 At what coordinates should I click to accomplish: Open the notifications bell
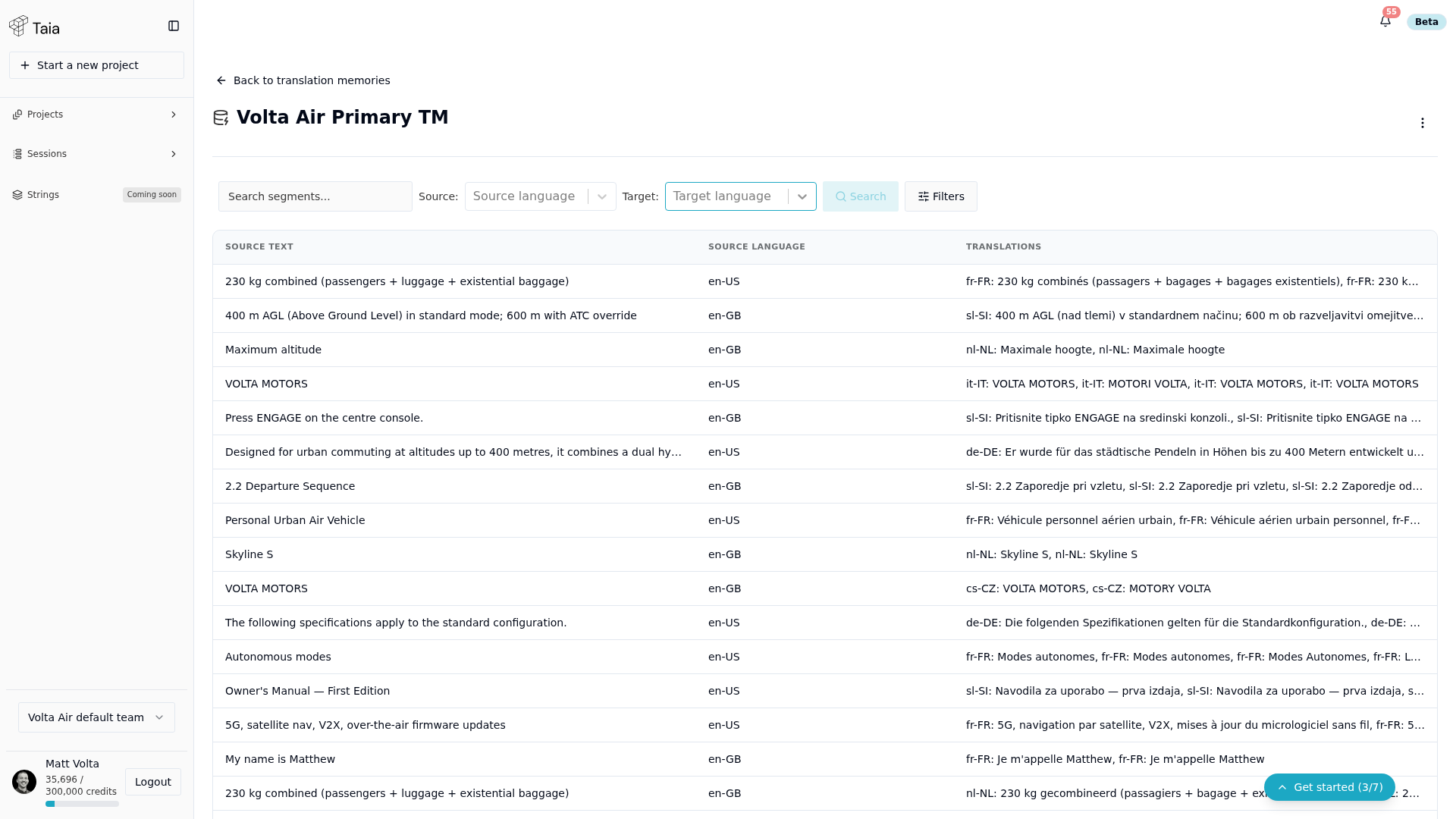click(x=1385, y=21)
